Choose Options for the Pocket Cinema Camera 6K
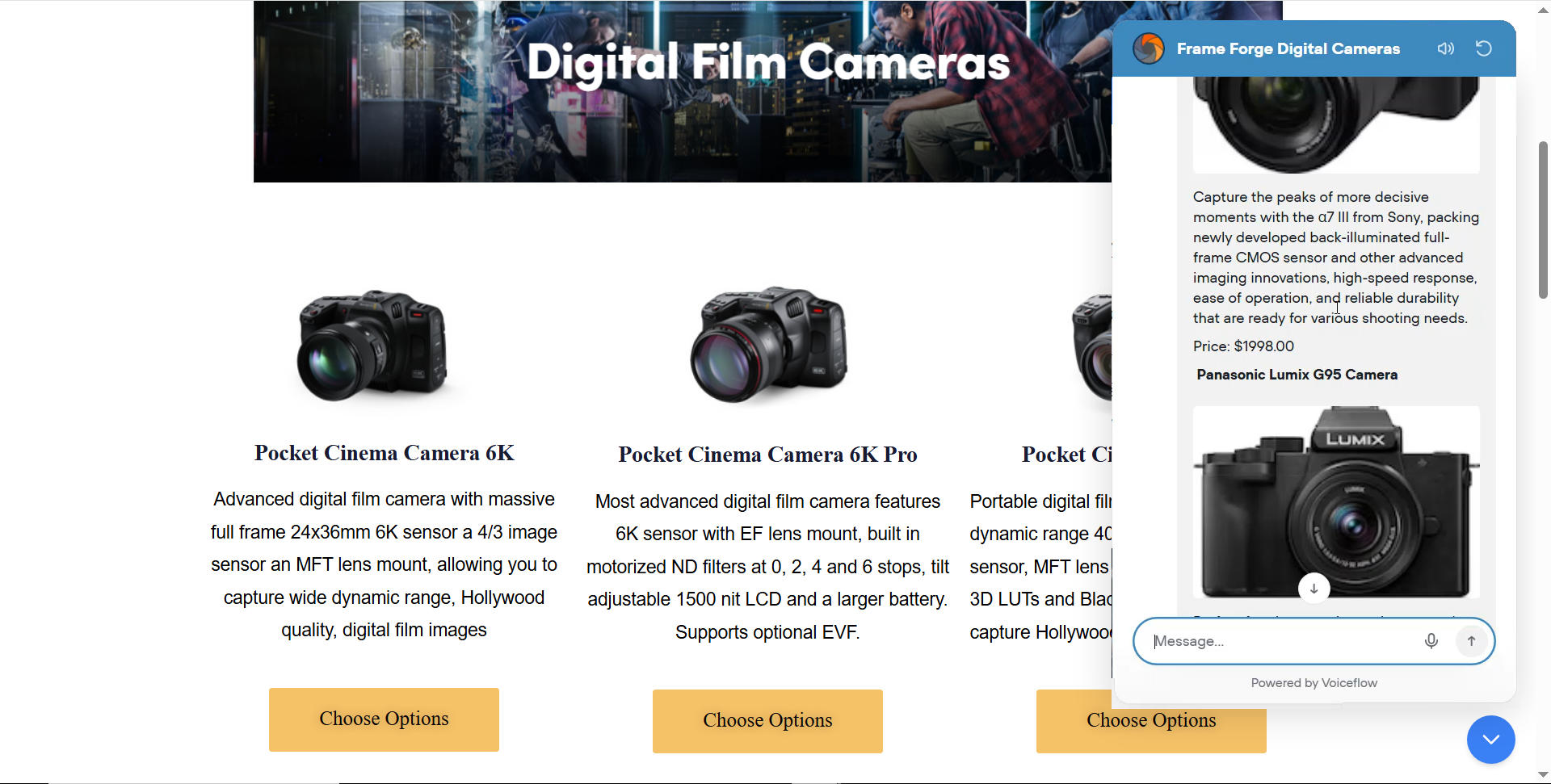The height and width of the screenshot is (784, 1551). (x=384, y=719)
